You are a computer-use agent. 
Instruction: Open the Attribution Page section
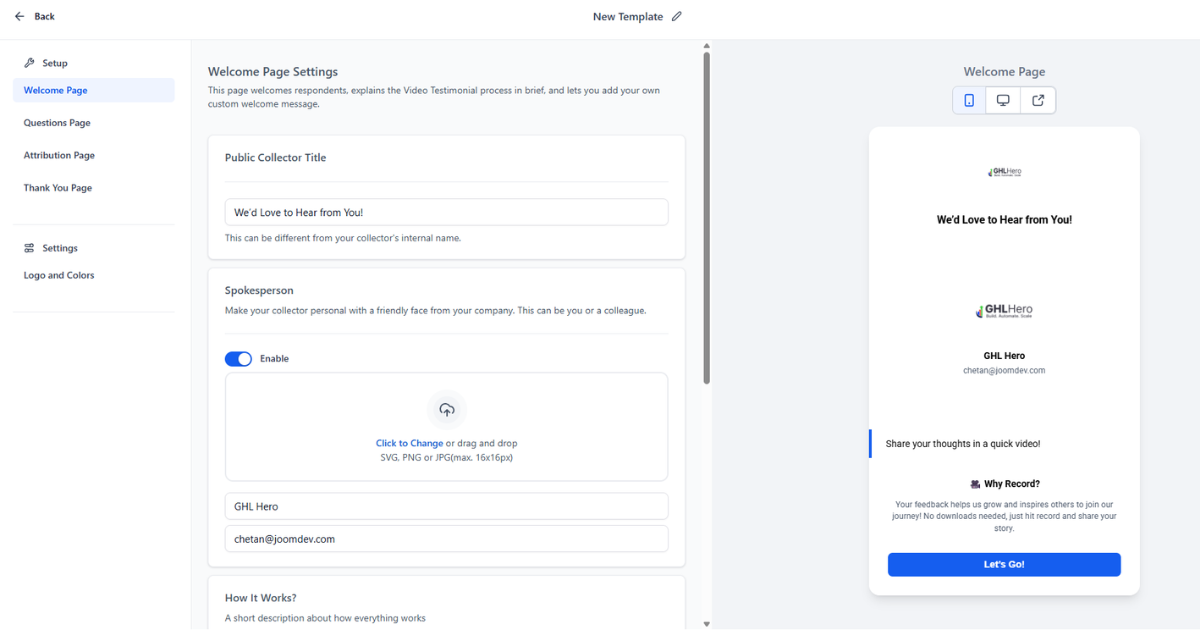click(x=59, y=155)
